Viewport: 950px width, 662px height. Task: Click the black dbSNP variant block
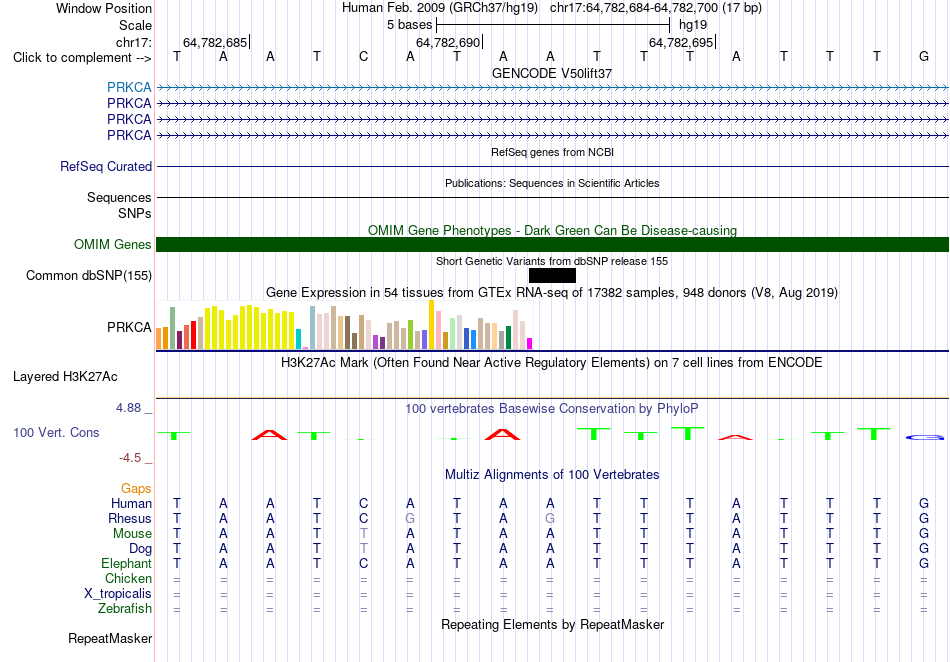tap(552, 276)
